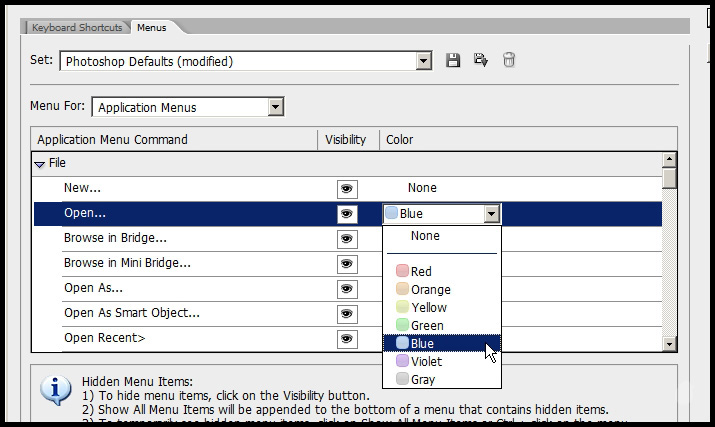Select Violet color option in list

coord(425,361)
